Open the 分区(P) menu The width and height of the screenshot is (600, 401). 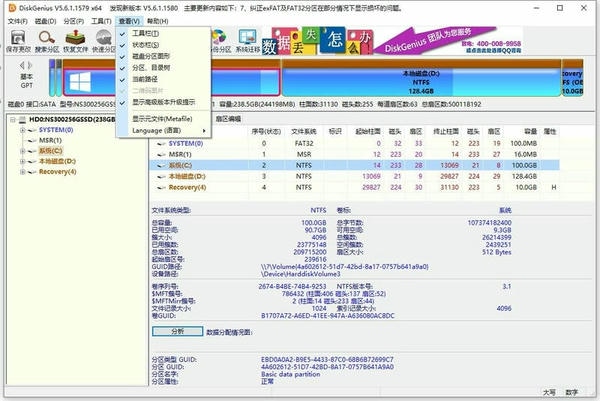pos(73,21)
